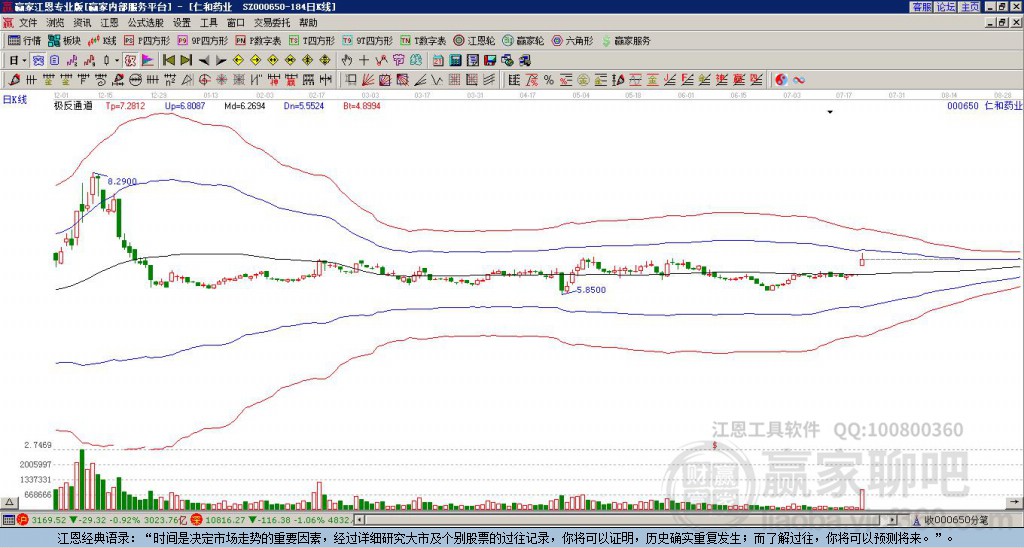Open the 江恩 menu
The image size is (1024, 548).
(x=109, y=23)
